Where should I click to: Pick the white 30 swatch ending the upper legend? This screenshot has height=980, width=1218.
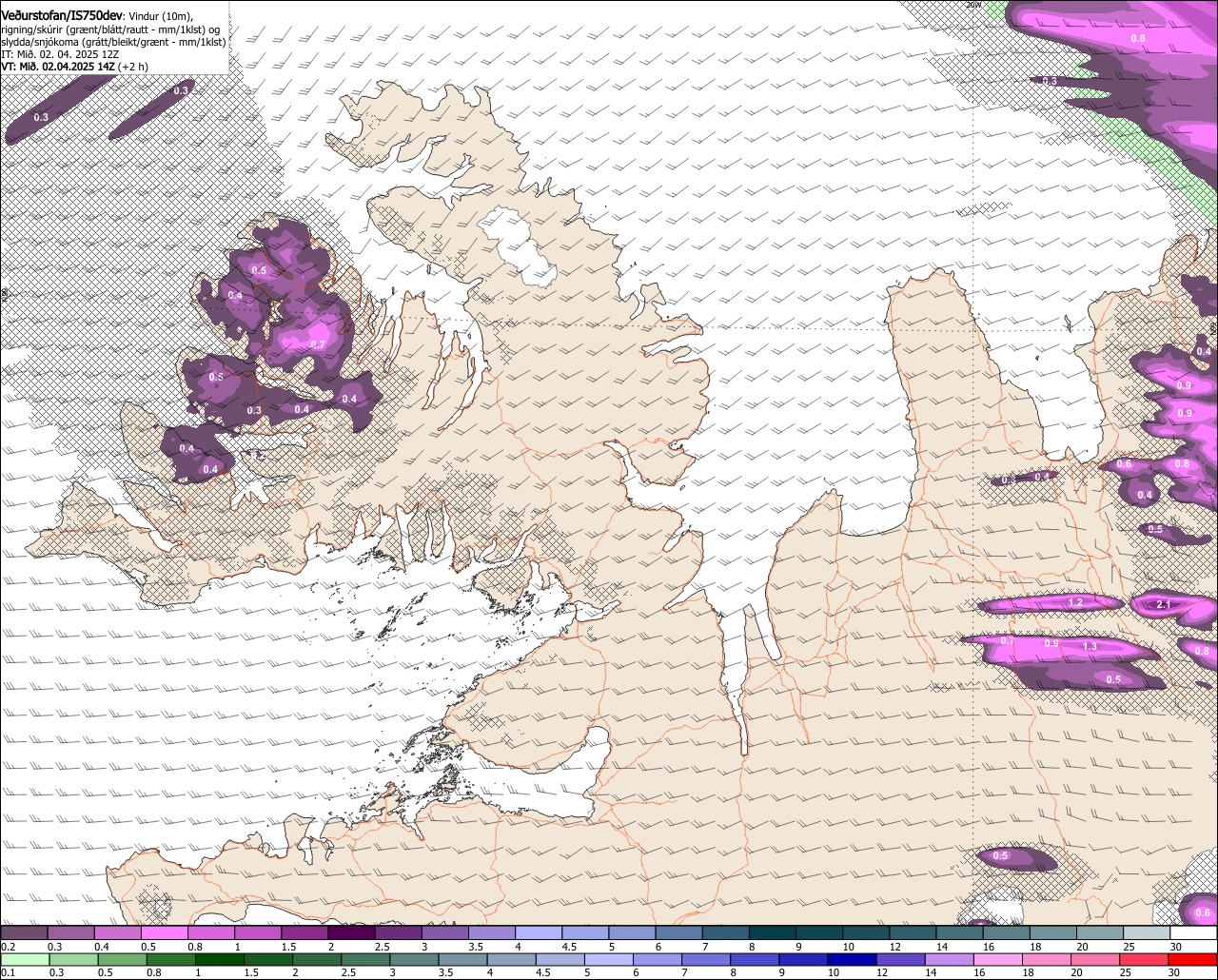(1193, 933)
